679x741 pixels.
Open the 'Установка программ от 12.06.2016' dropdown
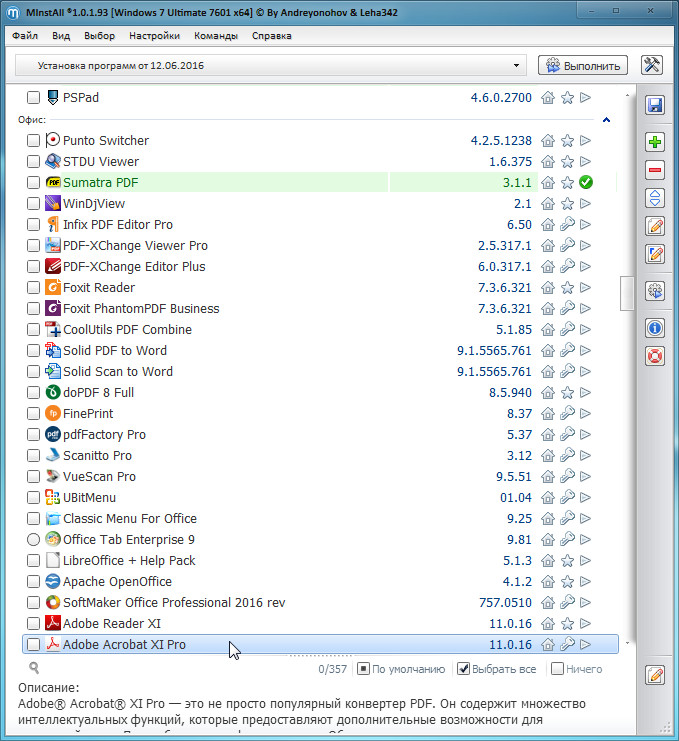271,65
